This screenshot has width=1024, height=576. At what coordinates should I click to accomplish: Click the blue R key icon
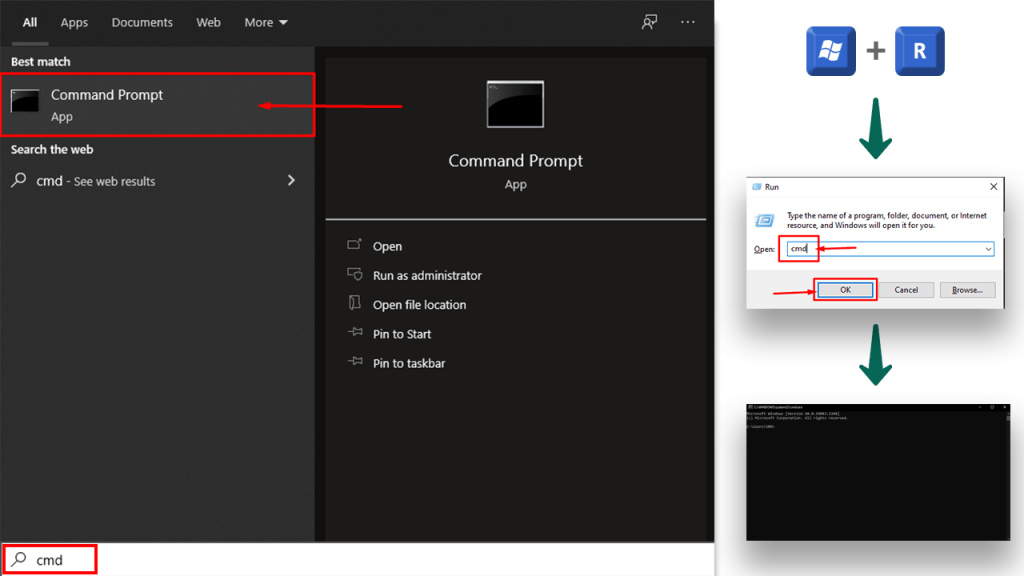pos(919,51)
